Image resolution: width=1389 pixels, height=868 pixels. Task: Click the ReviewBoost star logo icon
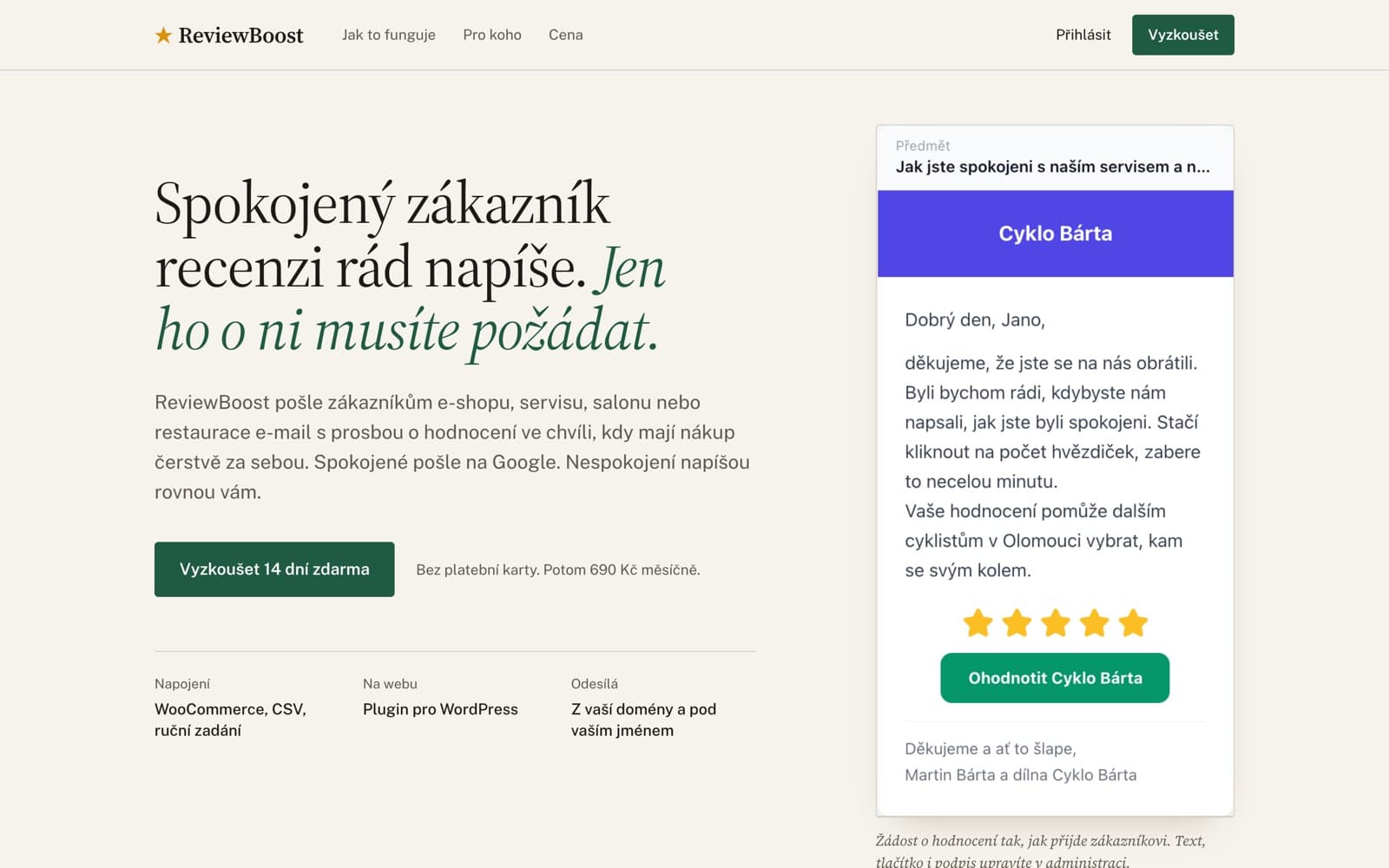[x=163, y=35]
